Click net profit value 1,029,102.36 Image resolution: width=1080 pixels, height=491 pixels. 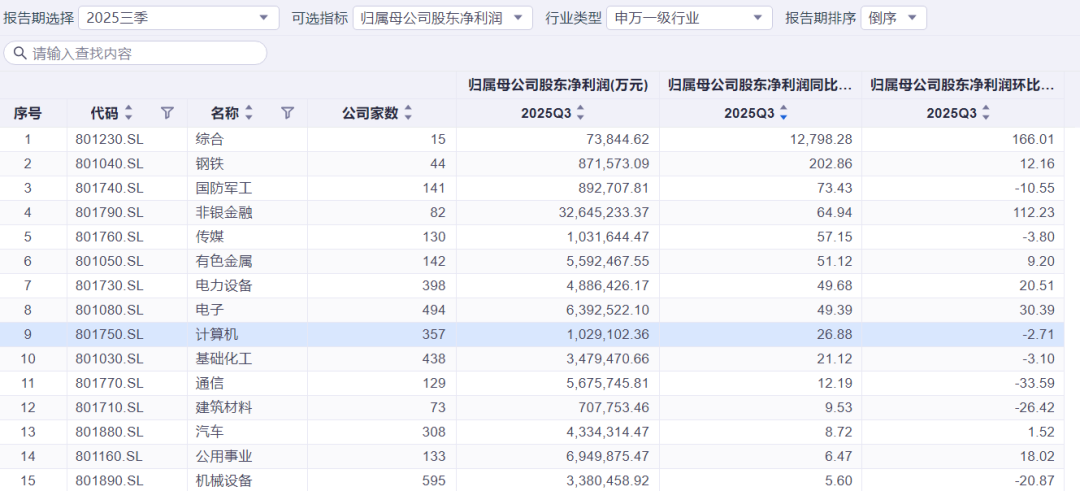(x=608, y=335)
